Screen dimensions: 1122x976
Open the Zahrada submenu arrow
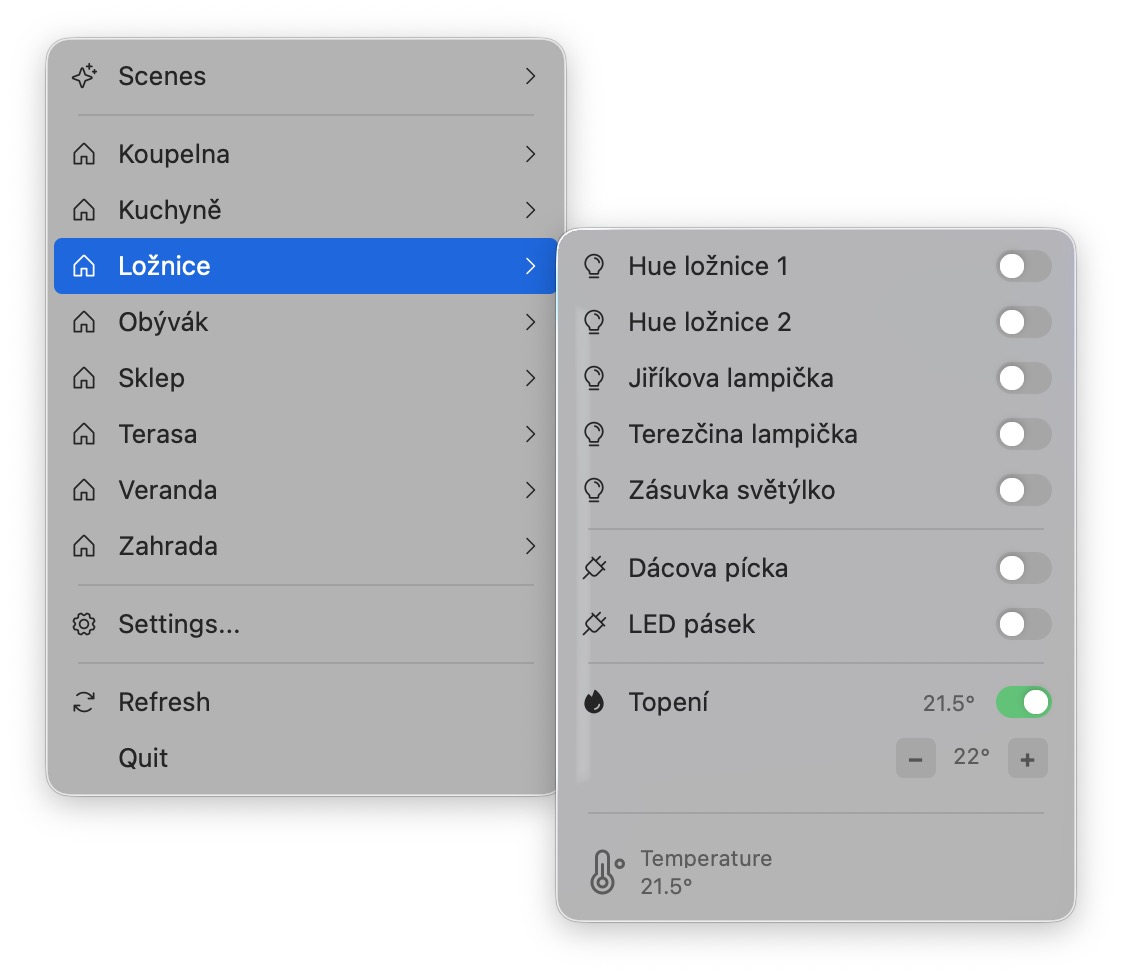pos(531,546)
